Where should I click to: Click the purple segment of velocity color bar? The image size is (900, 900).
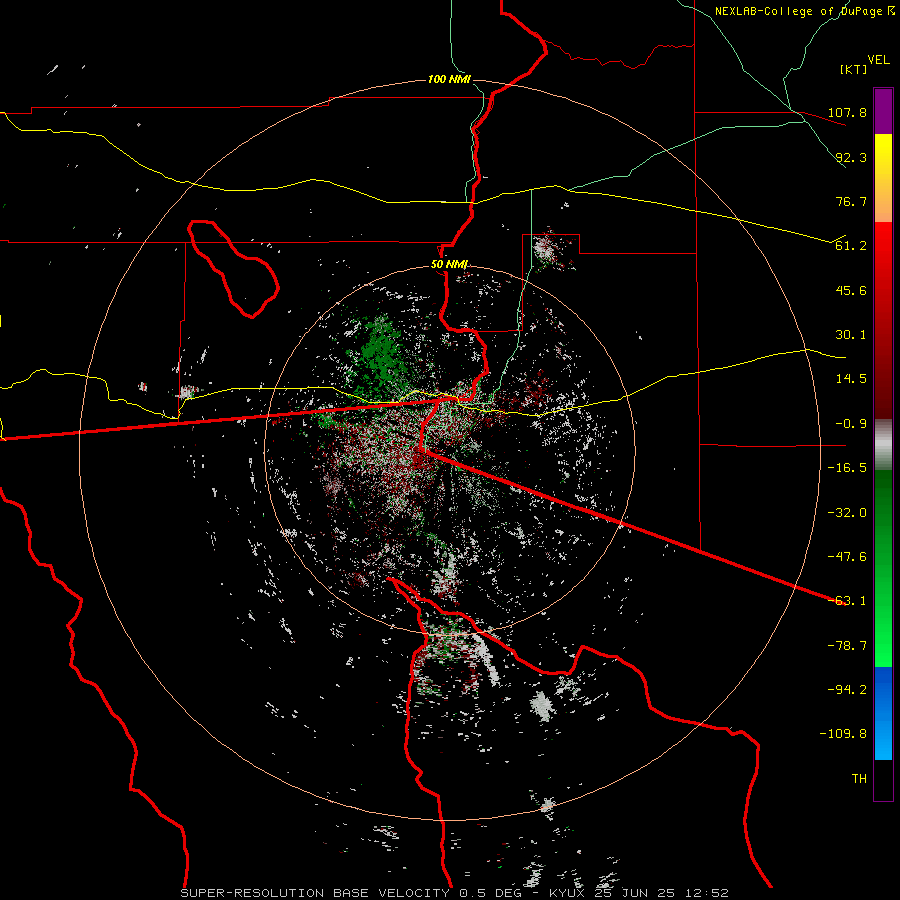(883, 111)
